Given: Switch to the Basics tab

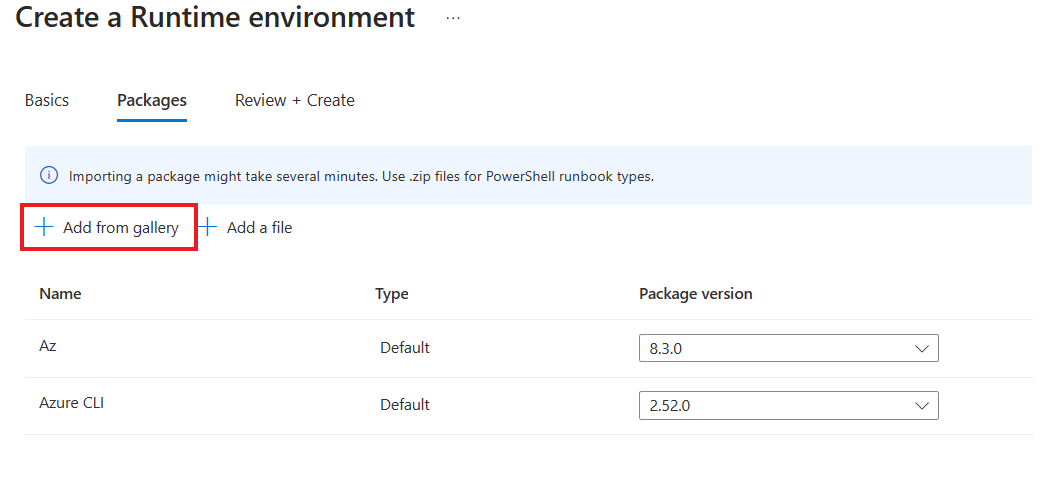Looking at the screenshot, I should (47, 100).
